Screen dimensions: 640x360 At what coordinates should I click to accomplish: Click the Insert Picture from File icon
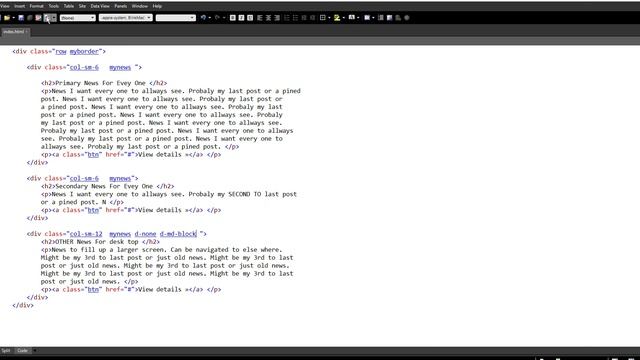coord(389,18)
